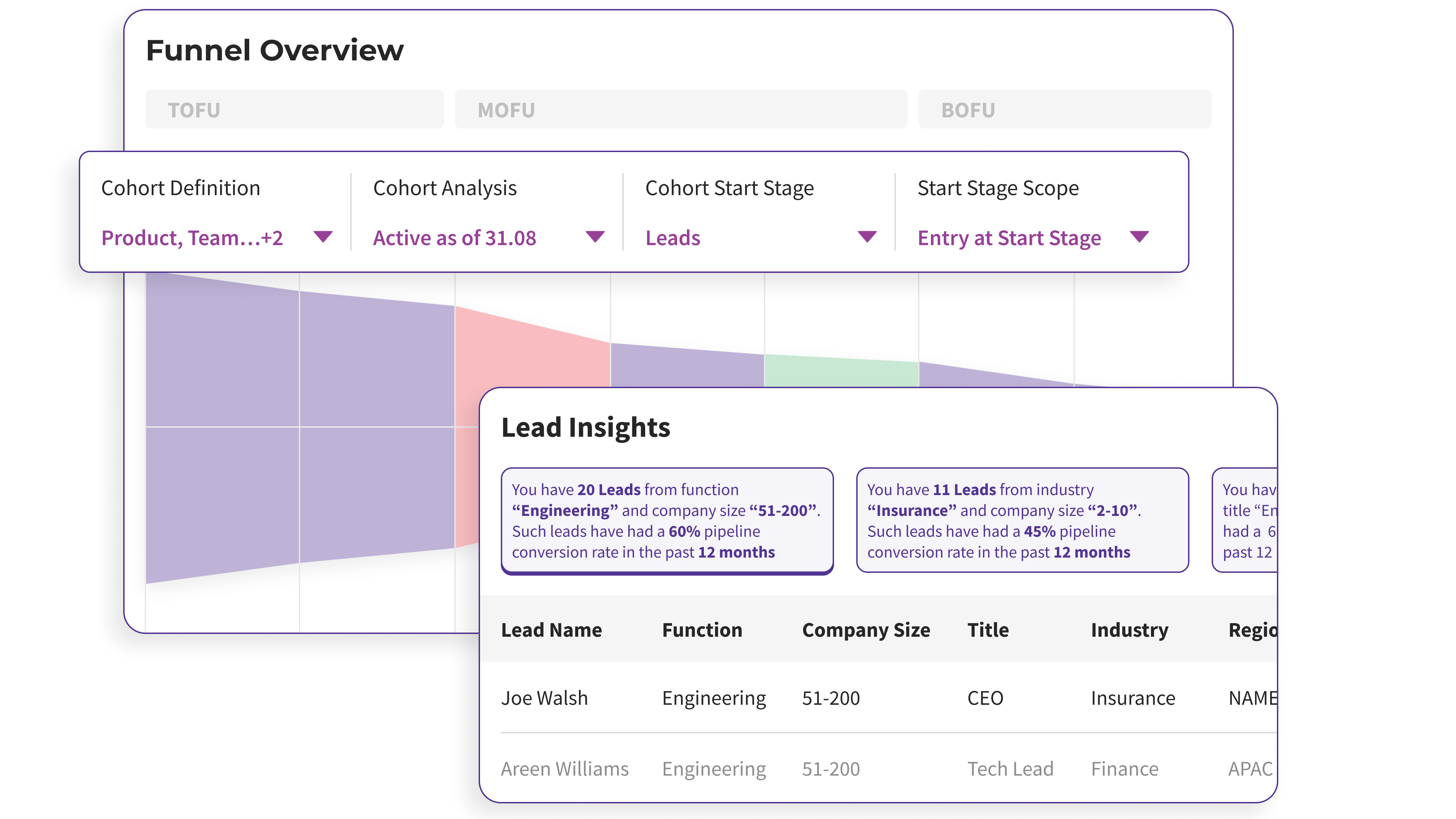This screenshot has height=819, width=1456.
Task: Expand the Start Stage Scope dropdown arrow
Action: click(1139, 236)
